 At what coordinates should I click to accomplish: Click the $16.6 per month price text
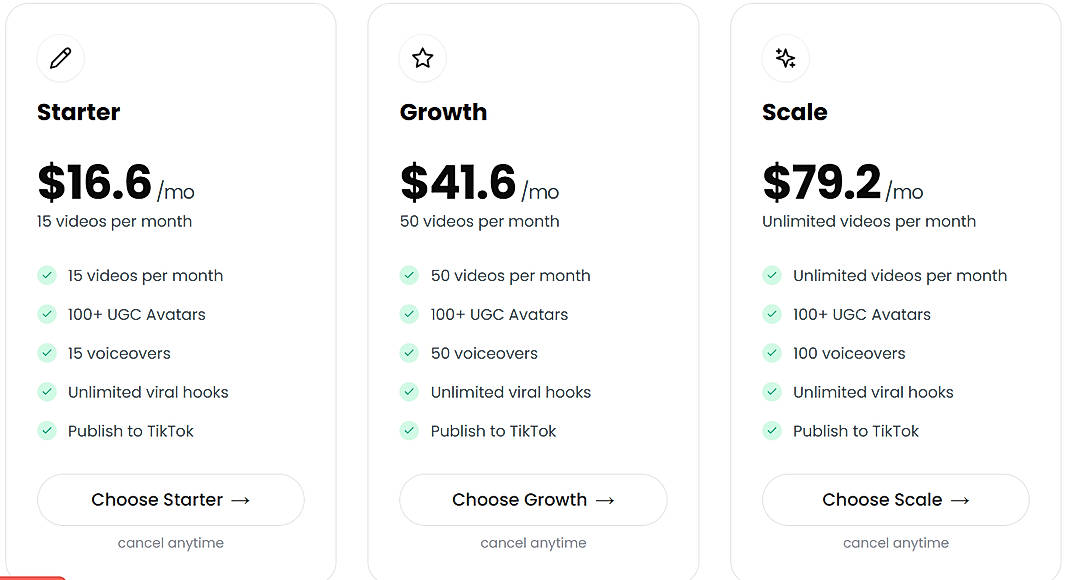pyautogui.click(x=95, y=182)
